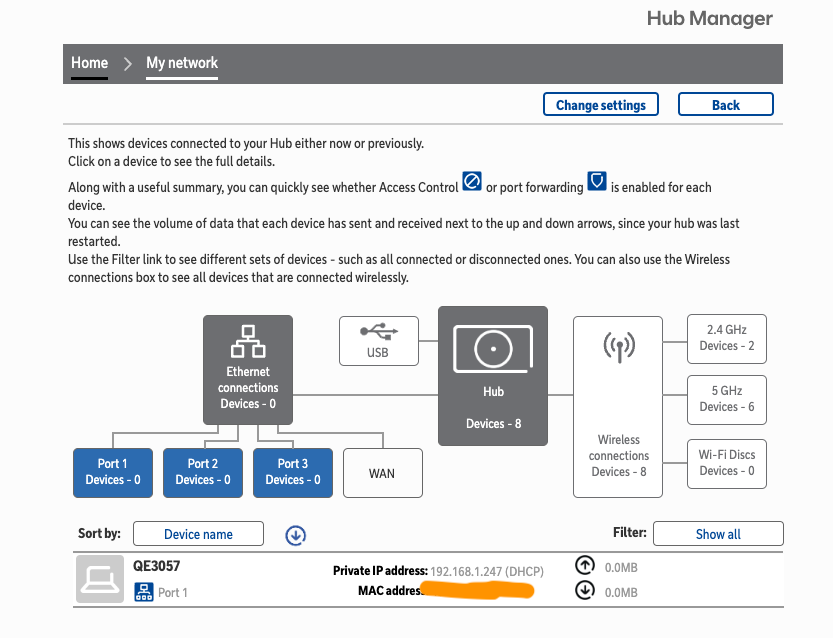Open the Device name sort dropdown
The width and height of the screenshot is (833, 638).
[x=198, y=534]
